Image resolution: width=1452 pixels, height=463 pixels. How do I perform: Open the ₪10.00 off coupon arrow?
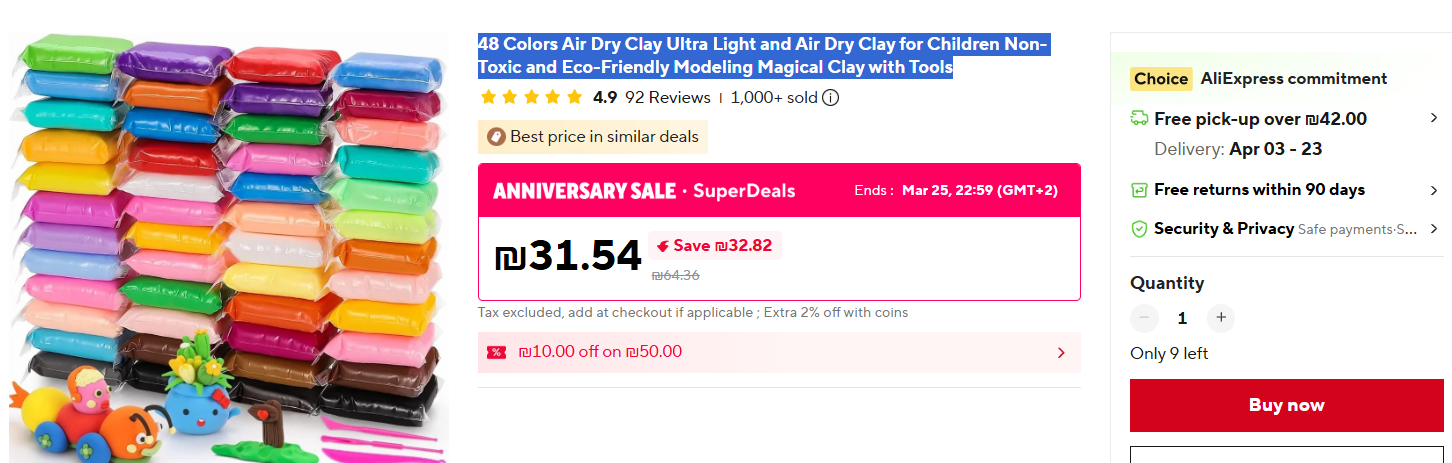click(1061, 353)
